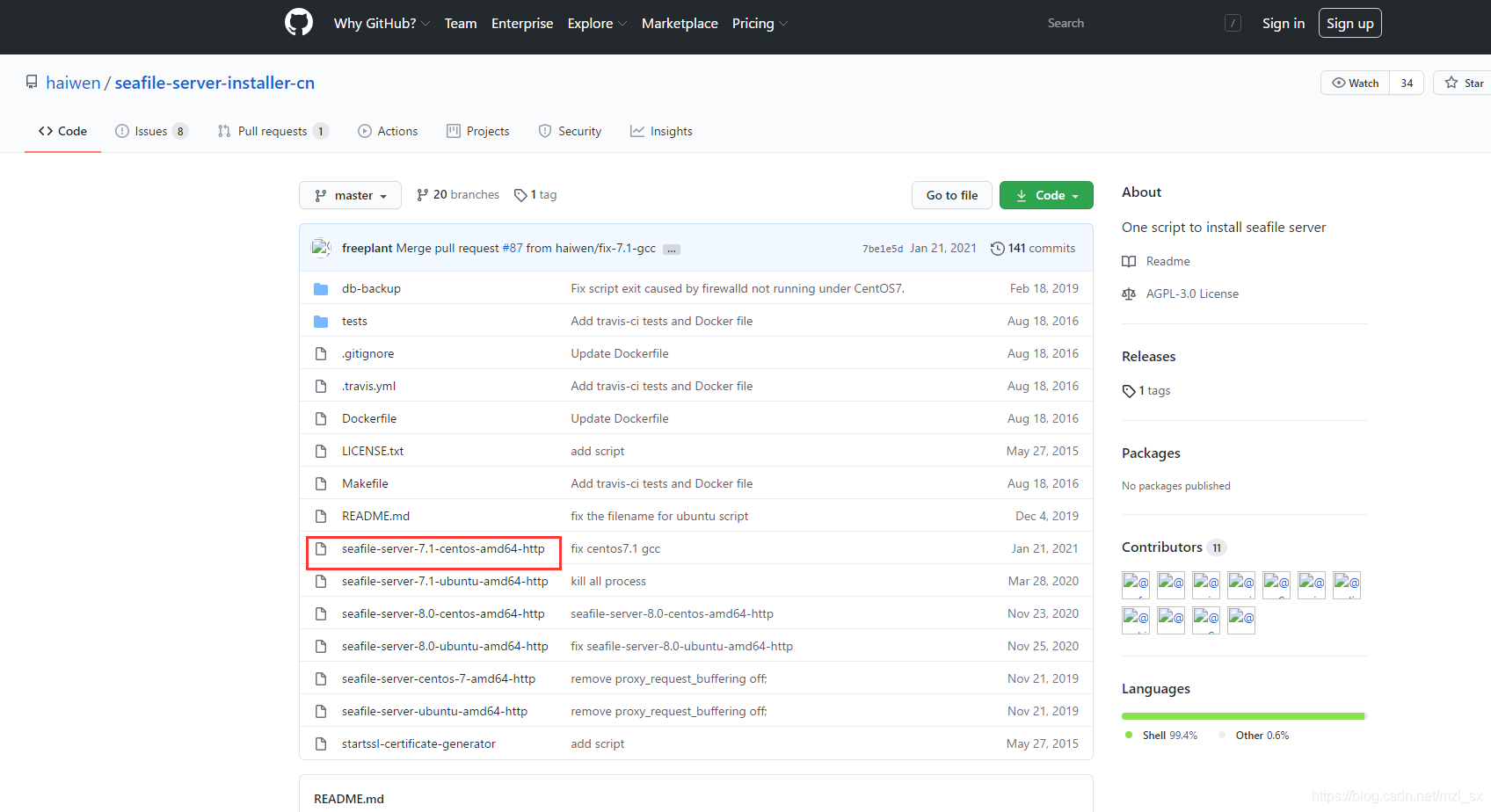
Task: Watch the repository
Action: 1355,83
